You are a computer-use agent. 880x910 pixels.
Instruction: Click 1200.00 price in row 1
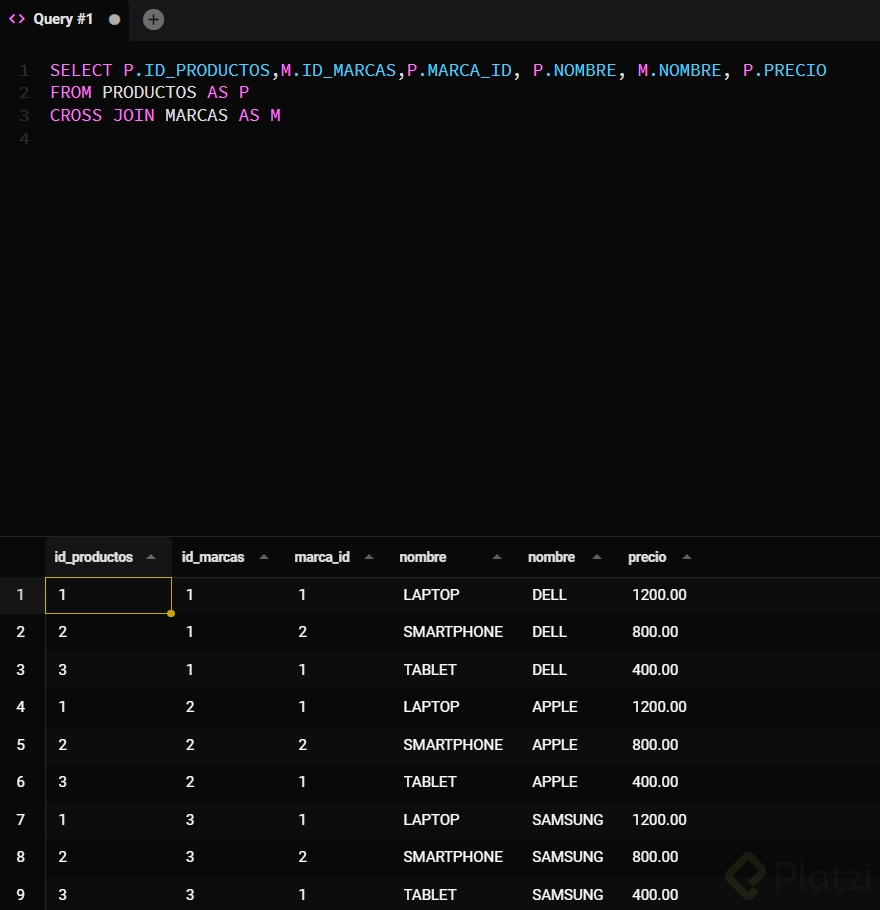pos(659,595)
